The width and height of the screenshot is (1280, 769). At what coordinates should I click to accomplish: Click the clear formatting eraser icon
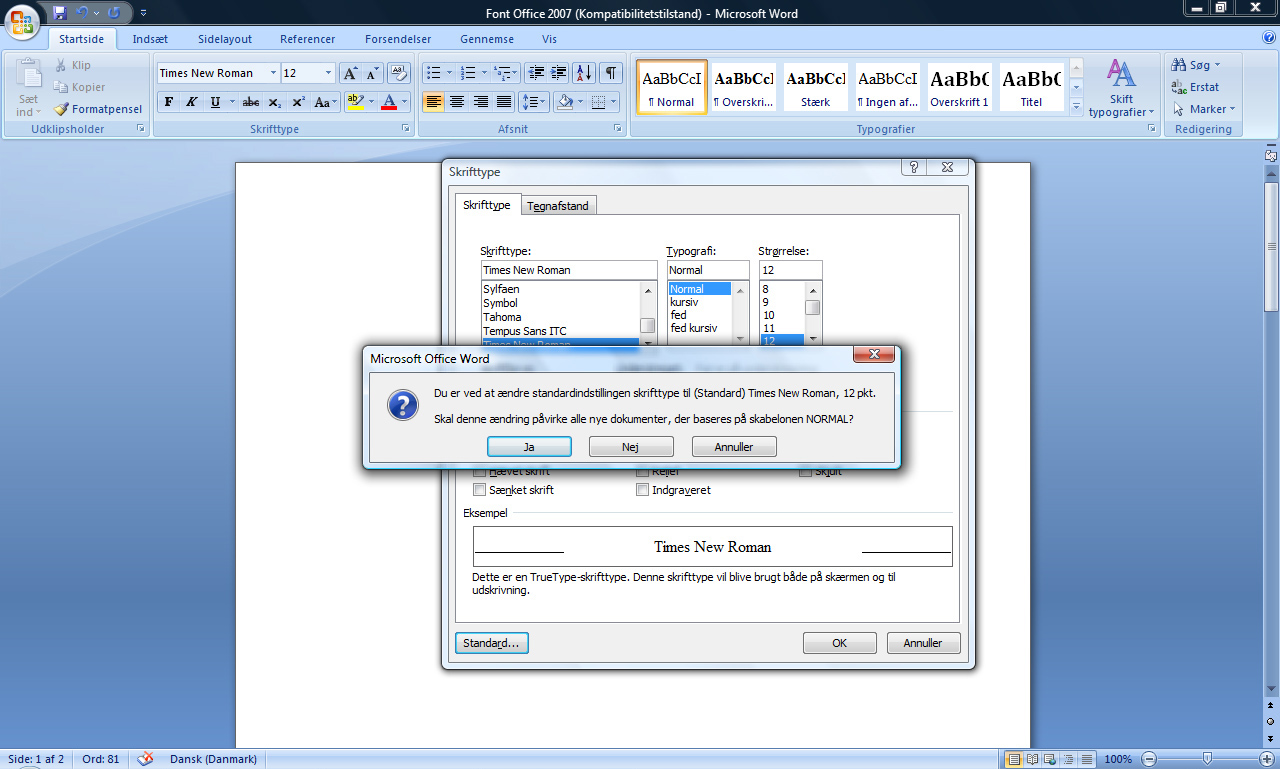pyautogui.click(x=399, y=73)
